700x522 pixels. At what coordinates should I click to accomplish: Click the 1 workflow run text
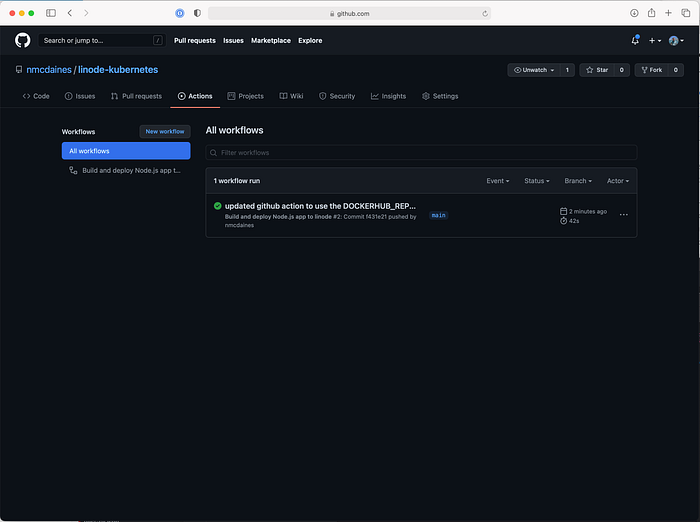click(x=237, y=181)
